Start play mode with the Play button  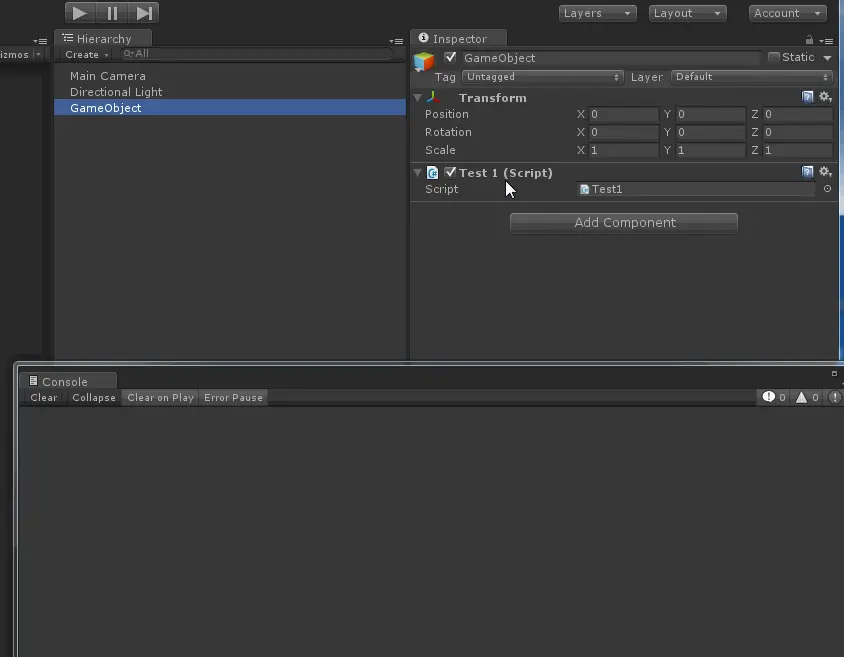tap(80, 13)
